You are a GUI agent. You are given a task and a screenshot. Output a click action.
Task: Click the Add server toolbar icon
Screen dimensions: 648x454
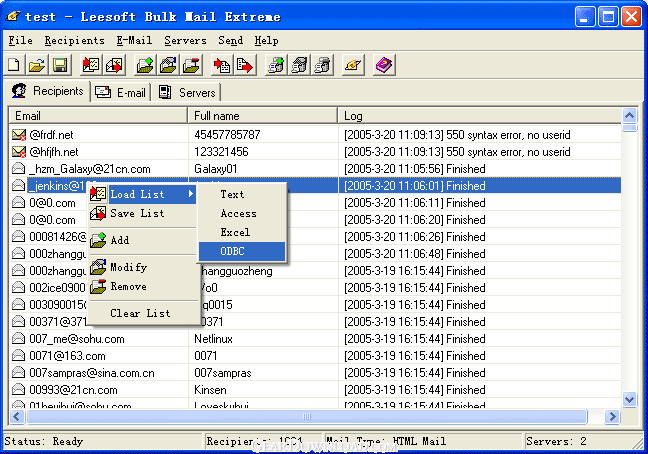[x=276, y=65]
